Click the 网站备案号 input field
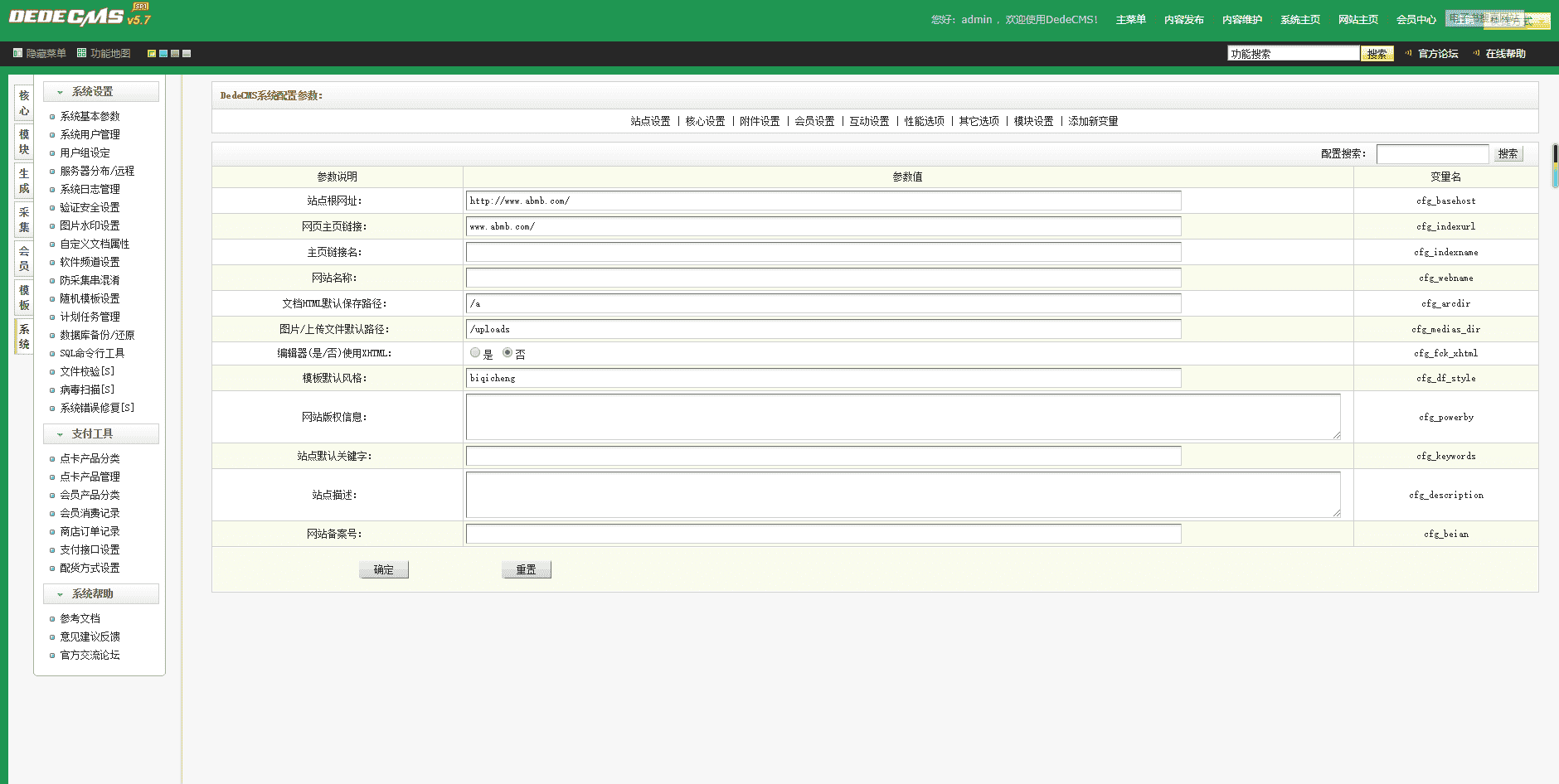The image size is (1559, 784). tap(823, 534)
